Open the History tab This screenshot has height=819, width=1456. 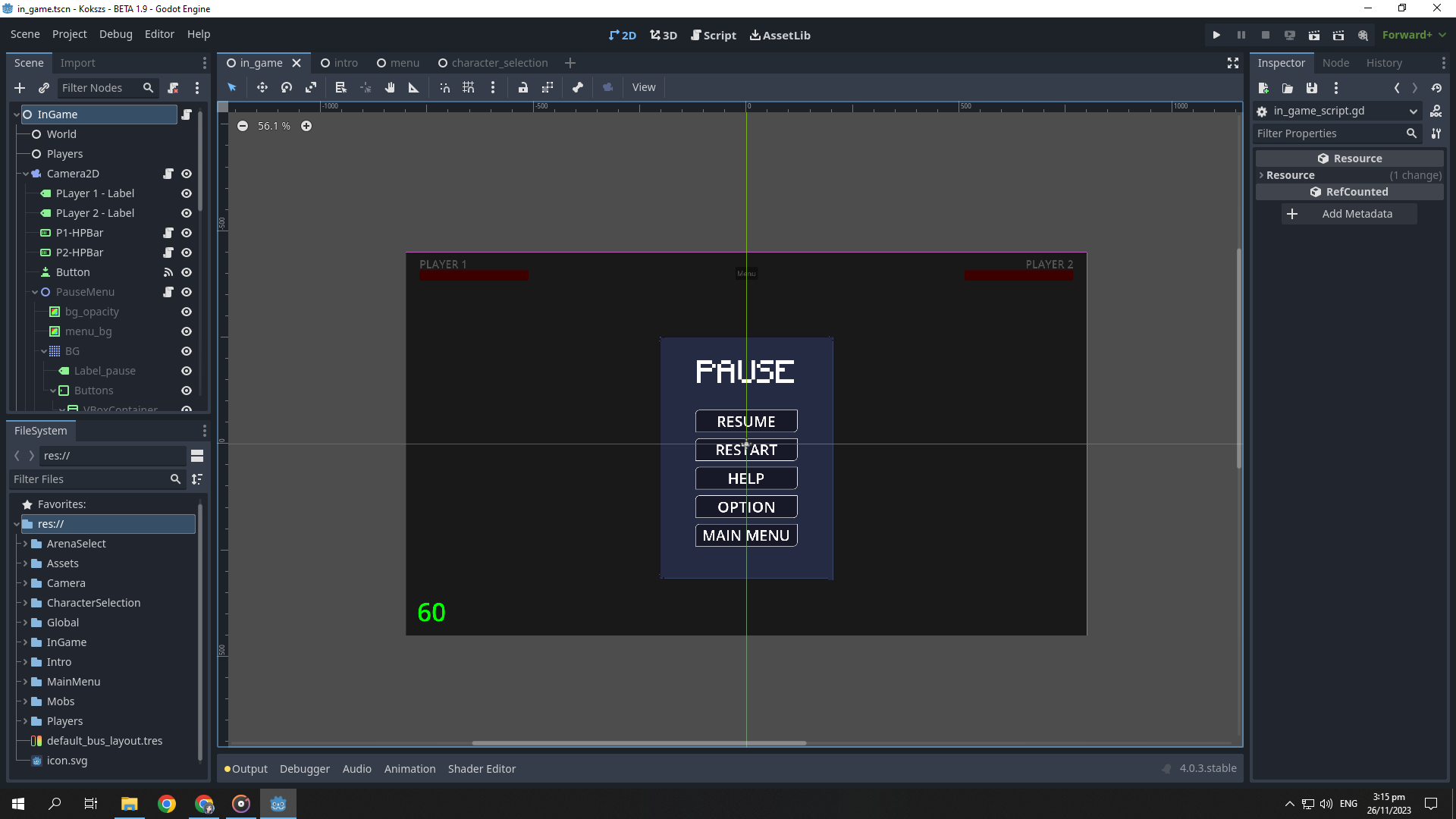[x=1384, y=63]
